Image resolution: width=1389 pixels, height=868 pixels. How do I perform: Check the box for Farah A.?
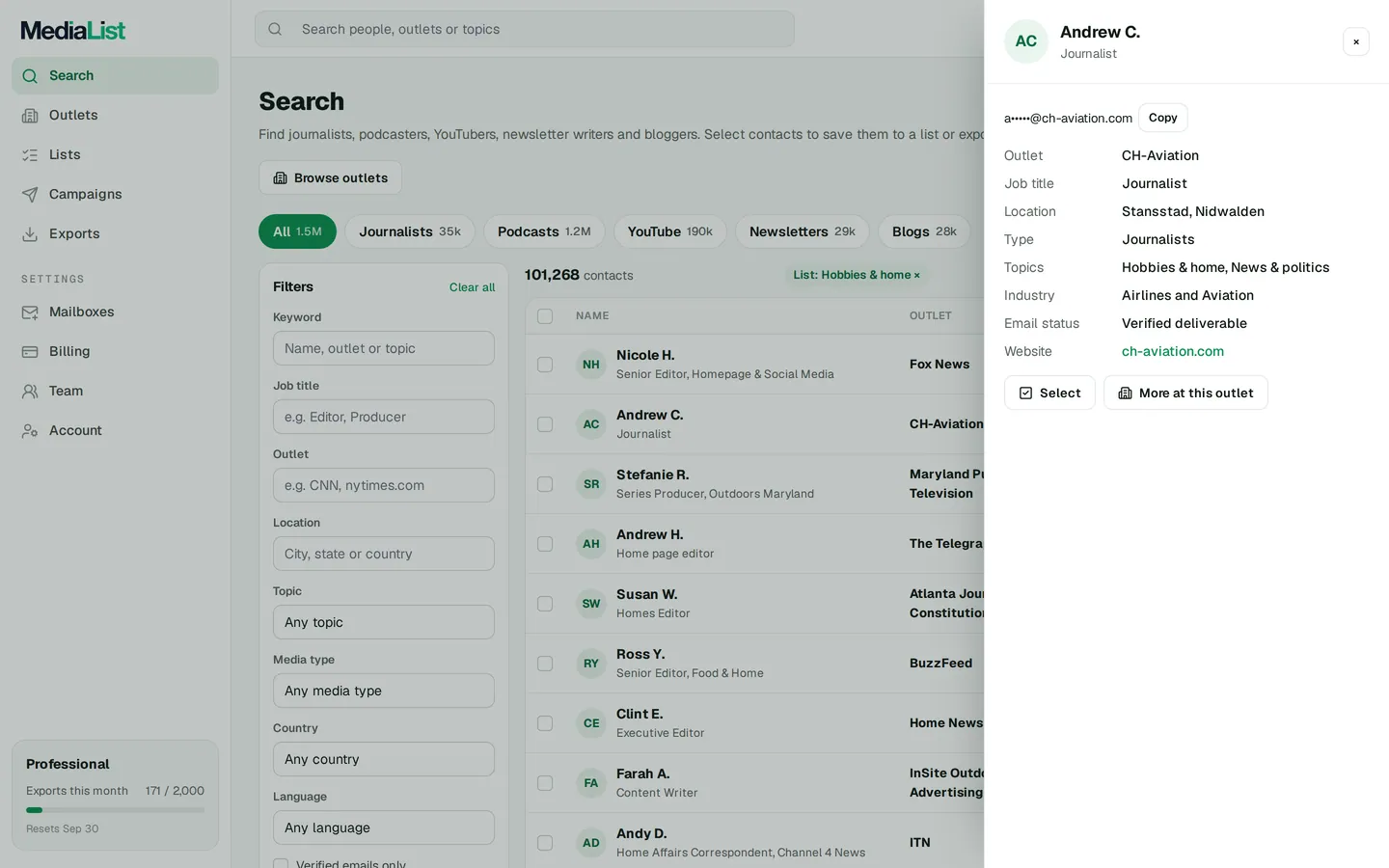(545, 783)
